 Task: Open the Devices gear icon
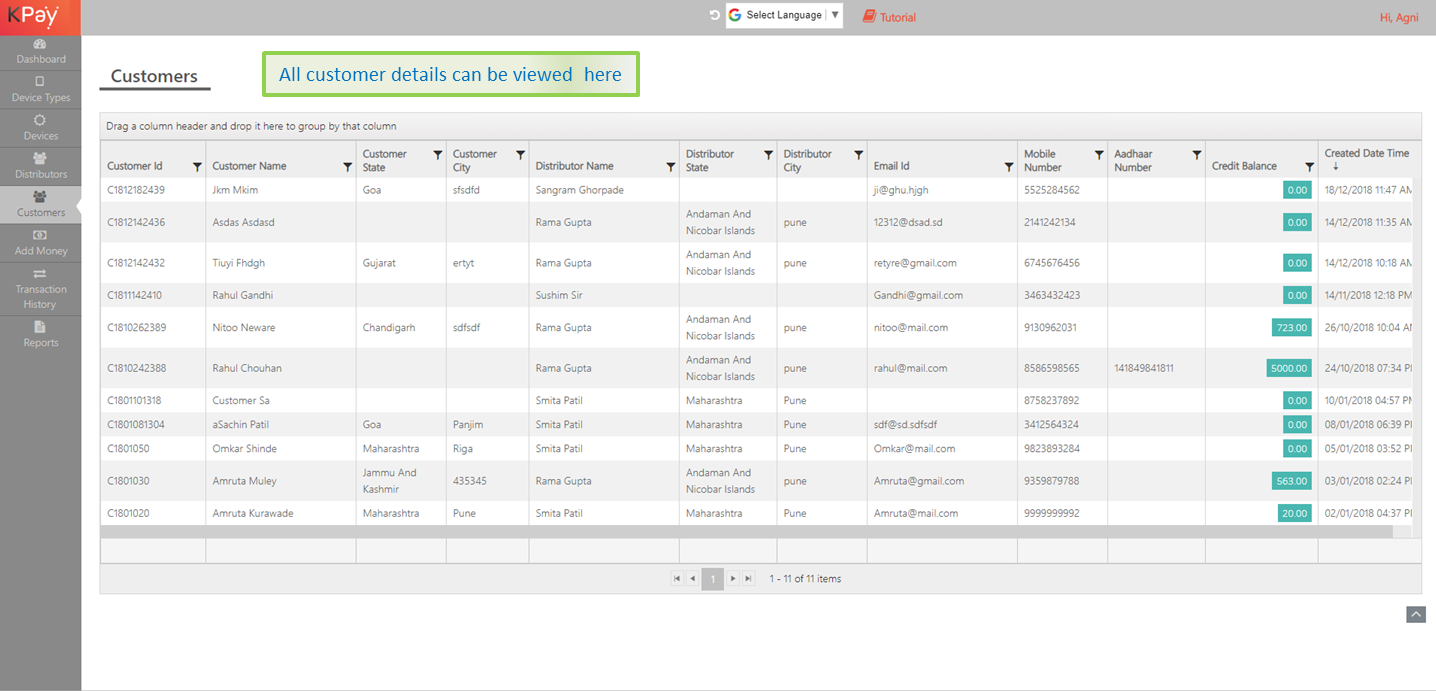tap(40, 121)
